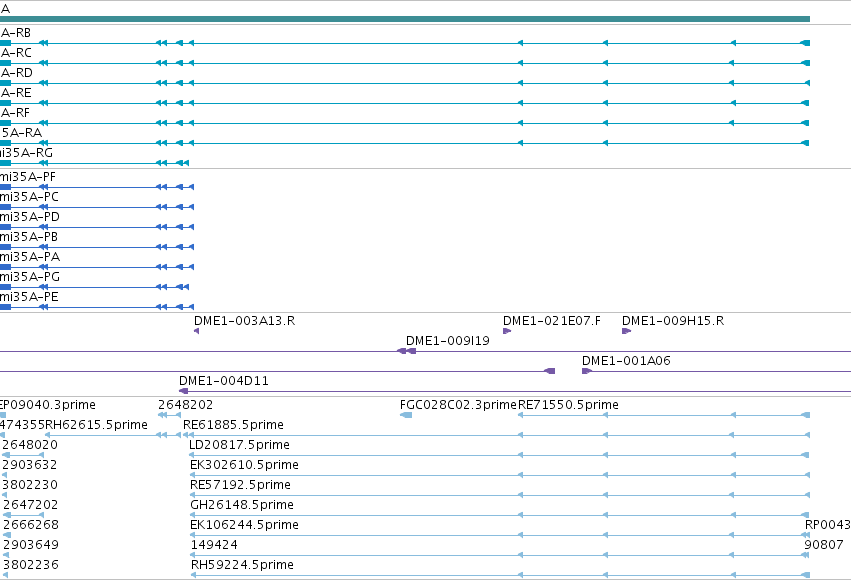Select the 2648020 EST label
Viewport: 851px width, 580px height.
(x=30, y=445)
